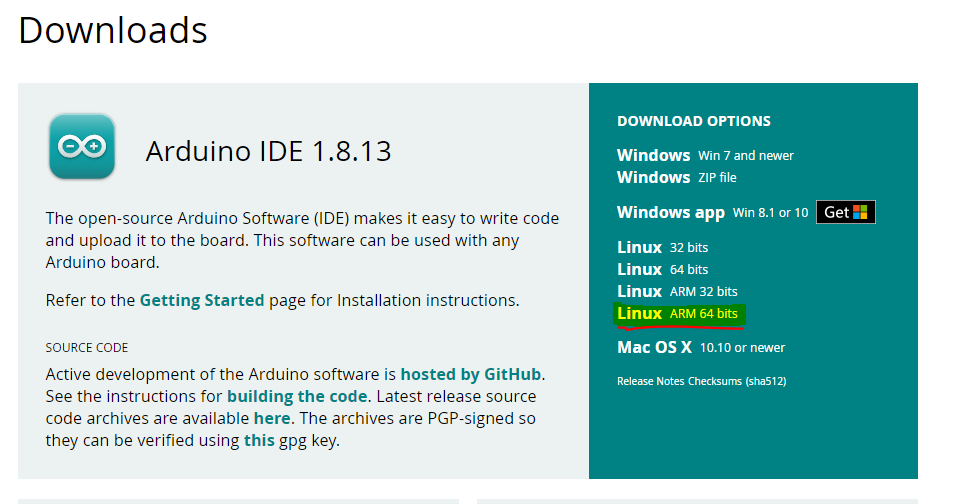Click the Arduino infinity logo icon
This screenshot has width=978, height=504.
pyautogui.click(x=82, y=146)
